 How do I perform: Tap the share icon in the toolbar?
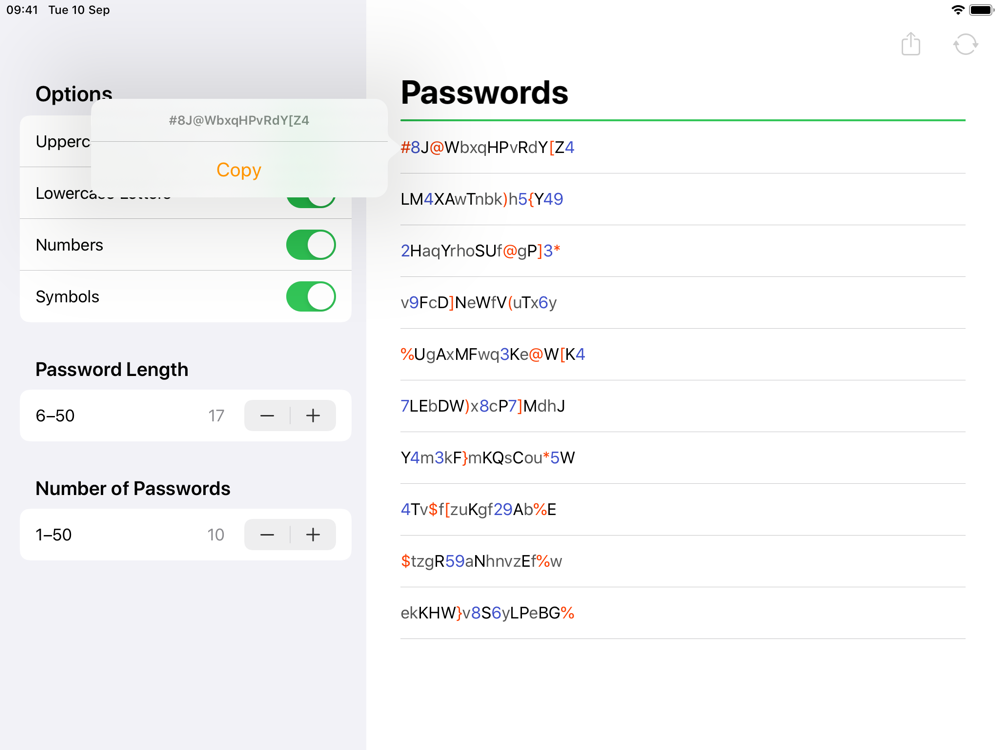coord(910,44)
